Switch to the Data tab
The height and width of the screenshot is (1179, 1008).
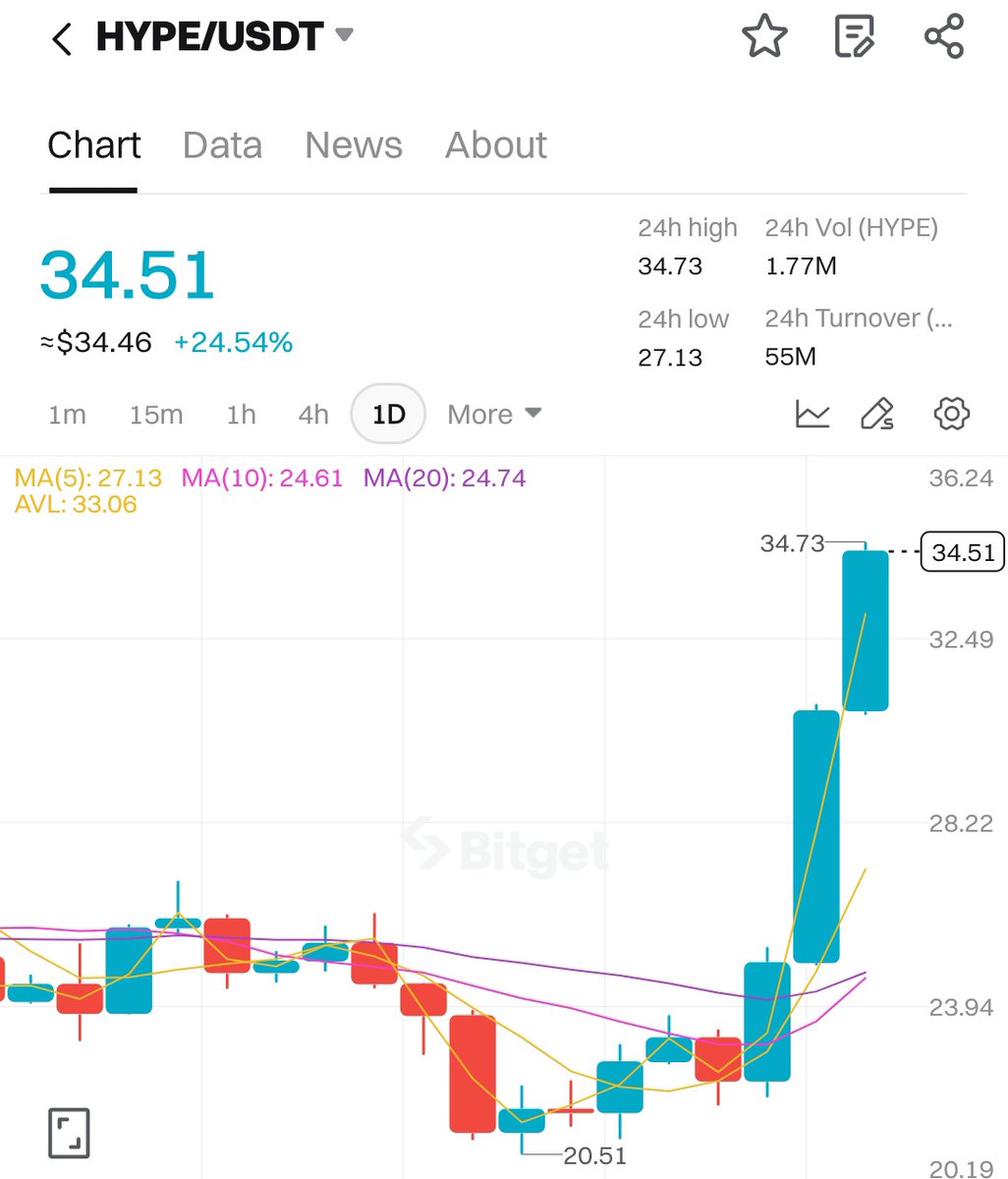click(x=222, y=145)
